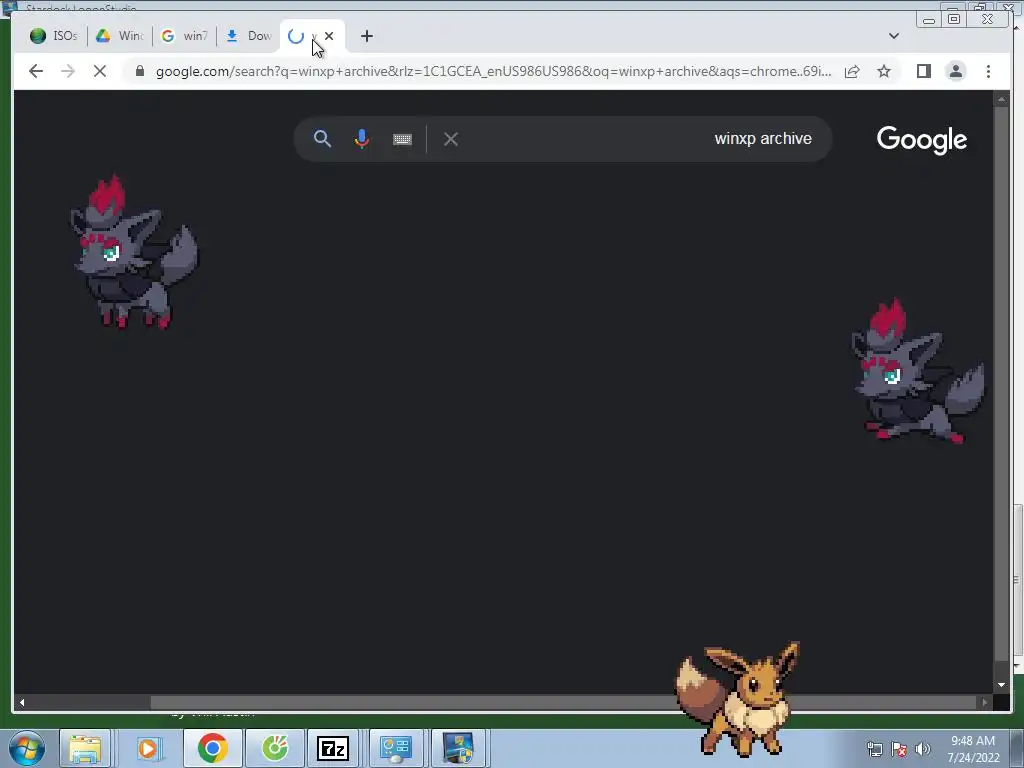
Task: Click the address bar URL
Action: coord(493,71)
